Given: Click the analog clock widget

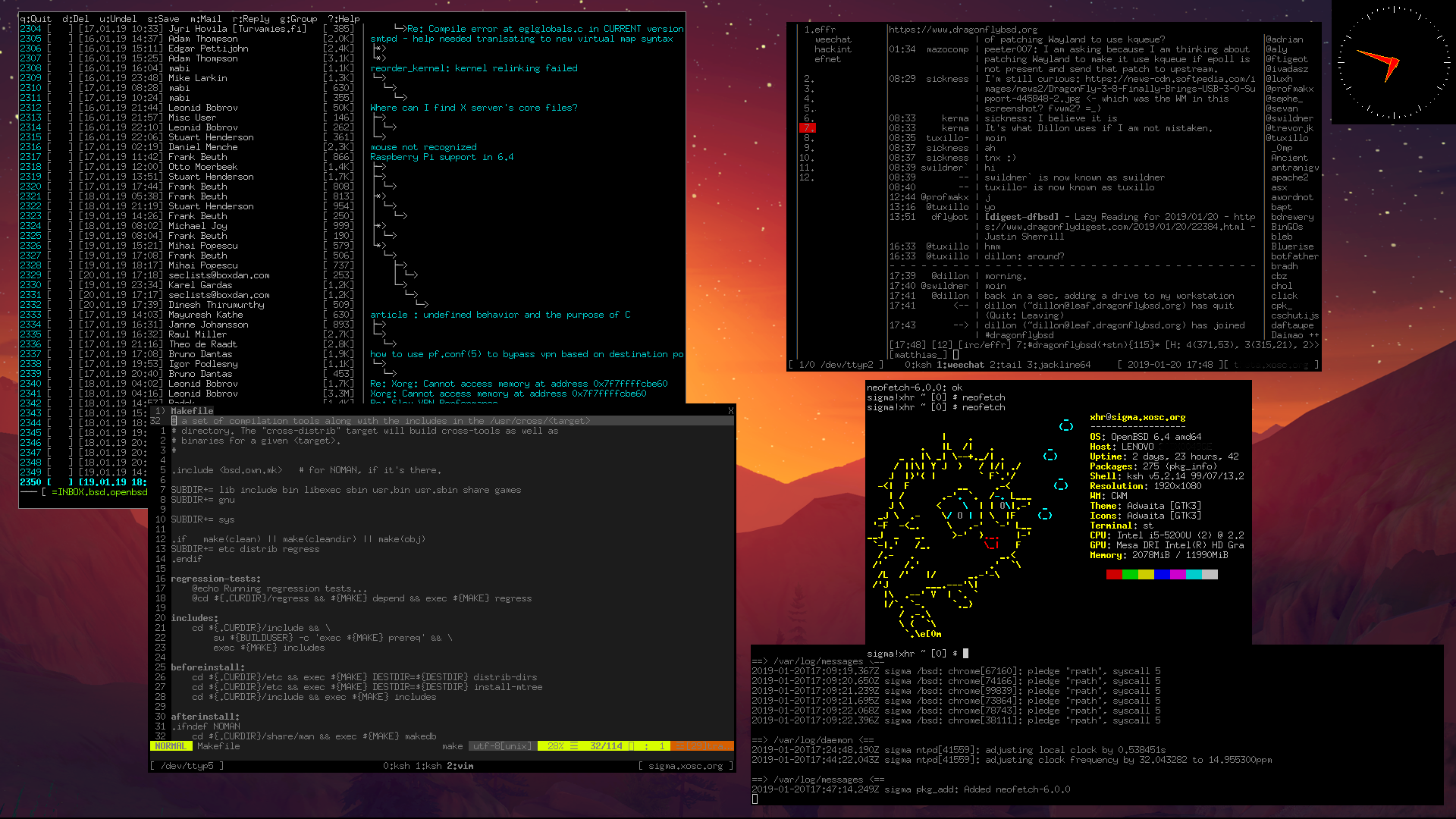Looking at the screenshot, I should tap(1393, 63).
